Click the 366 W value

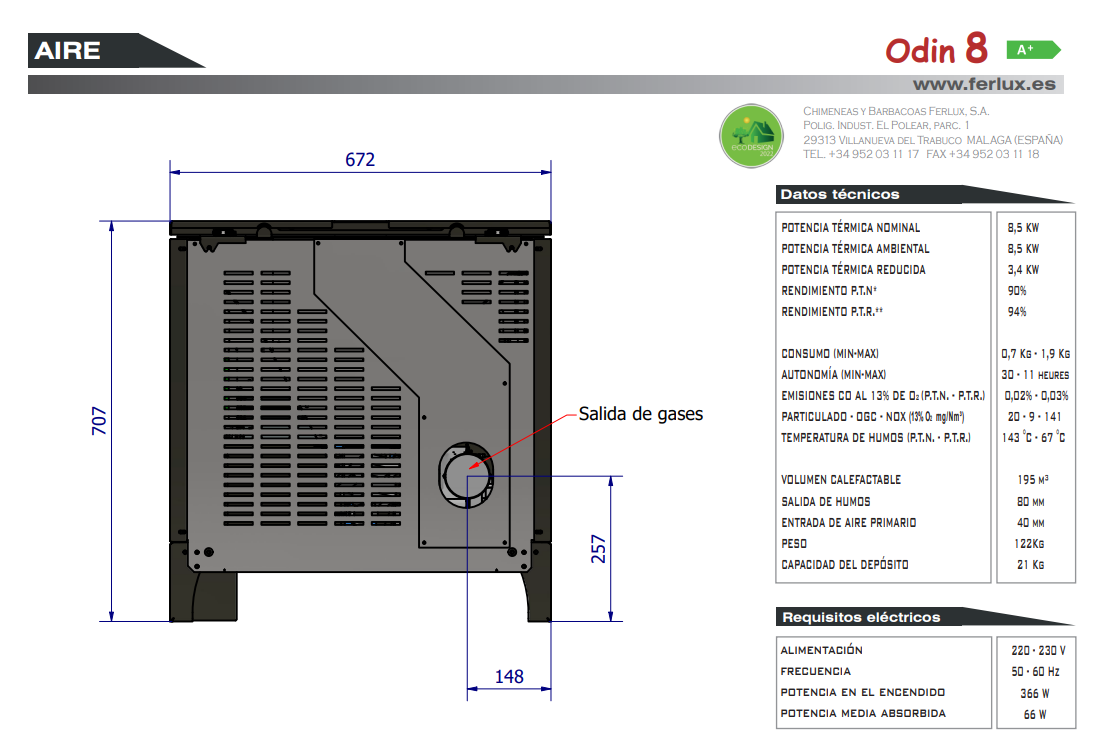tap(1034, 693)
